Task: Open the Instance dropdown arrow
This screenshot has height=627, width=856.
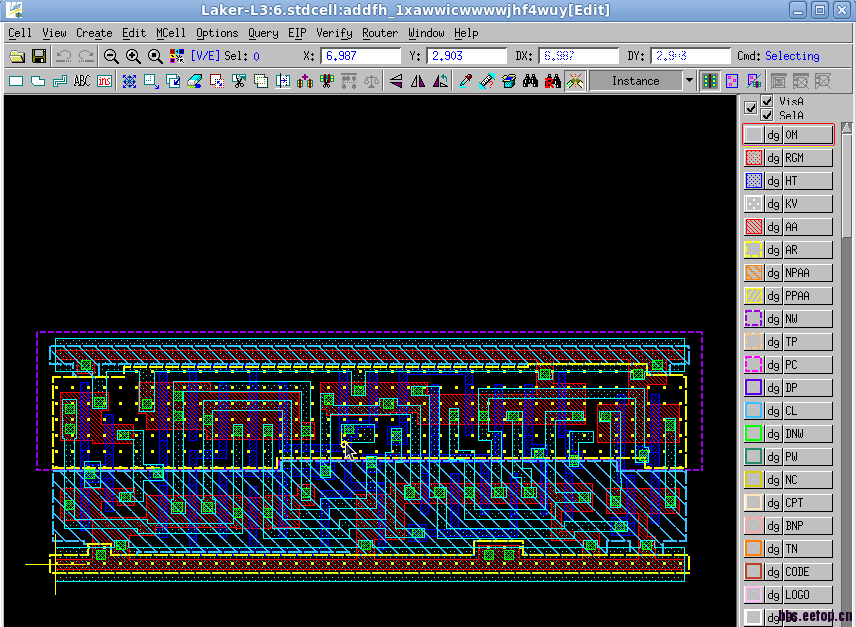Action: tap(689, 81)
